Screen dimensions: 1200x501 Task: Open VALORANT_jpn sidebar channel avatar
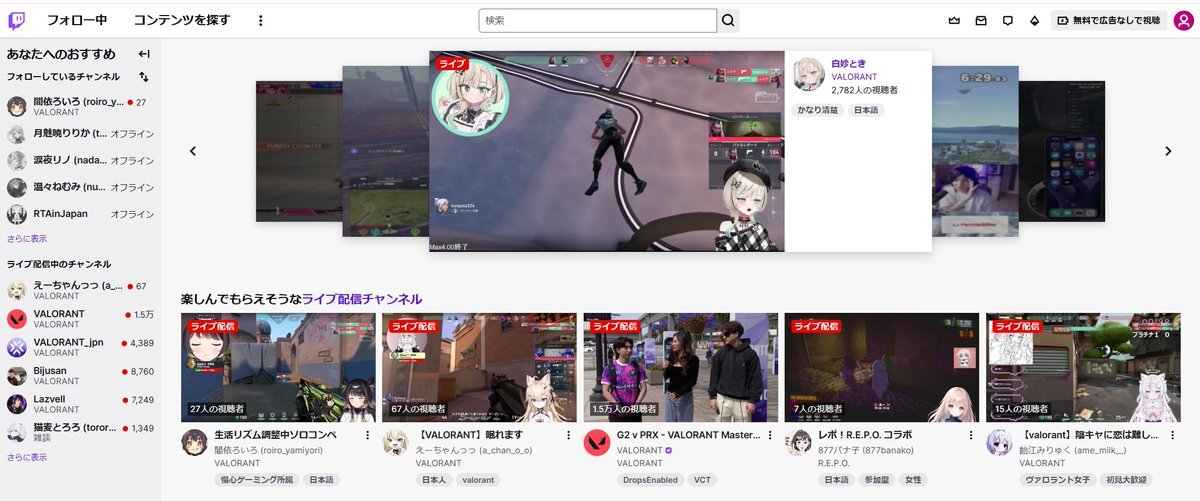(x=17, y=347)
